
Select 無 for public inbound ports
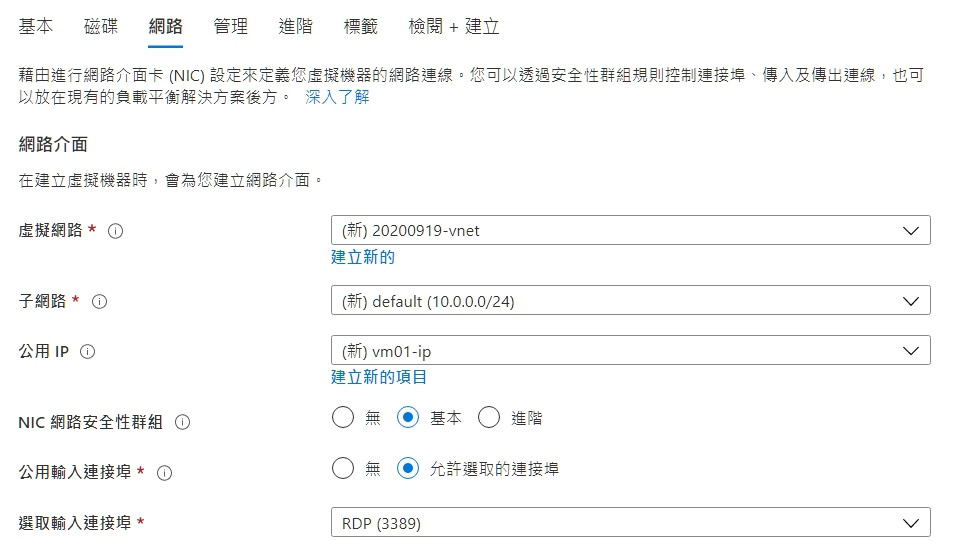click(x=343, y=468)
